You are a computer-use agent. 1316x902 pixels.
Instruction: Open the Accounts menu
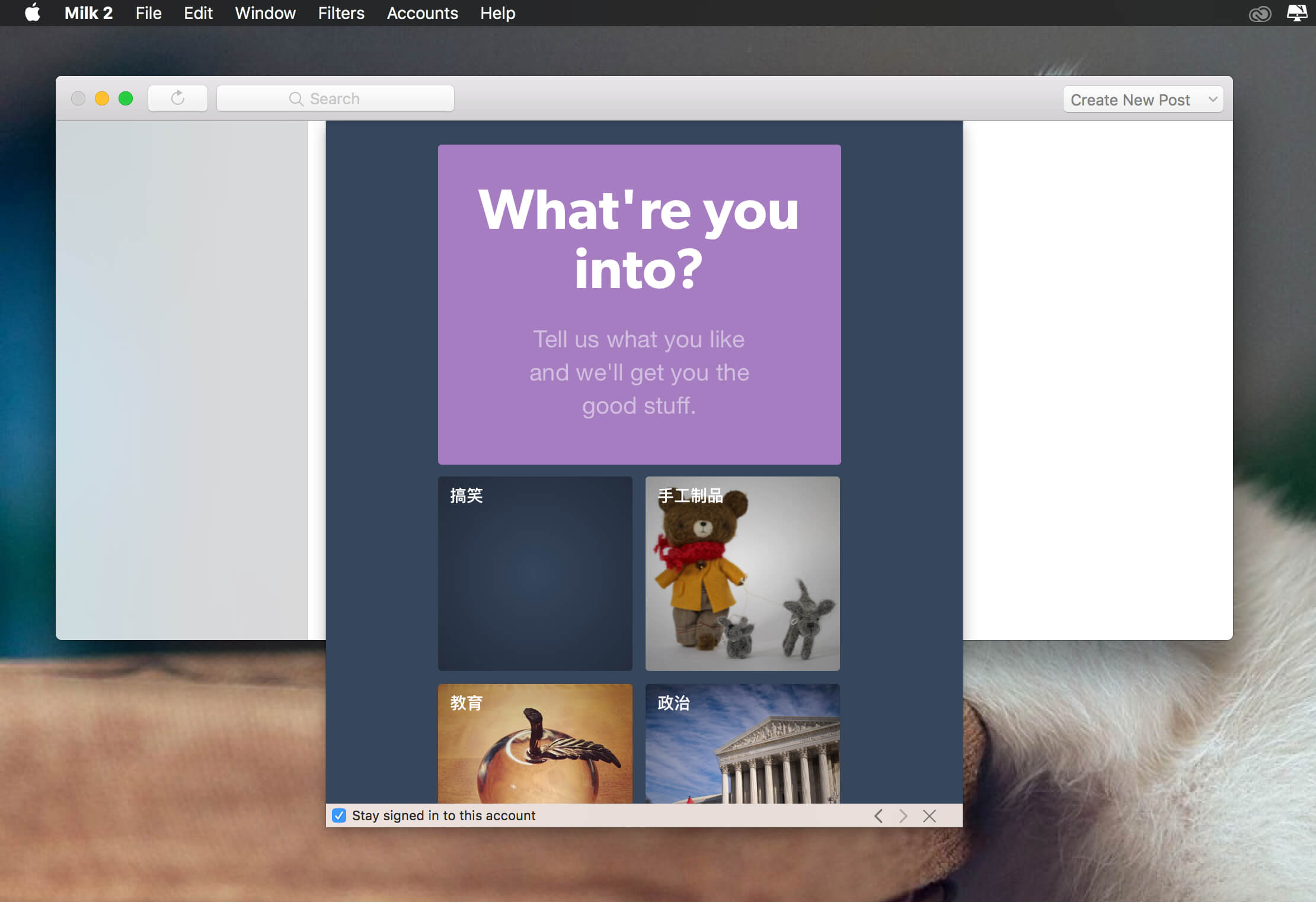[x=422, y=13]
